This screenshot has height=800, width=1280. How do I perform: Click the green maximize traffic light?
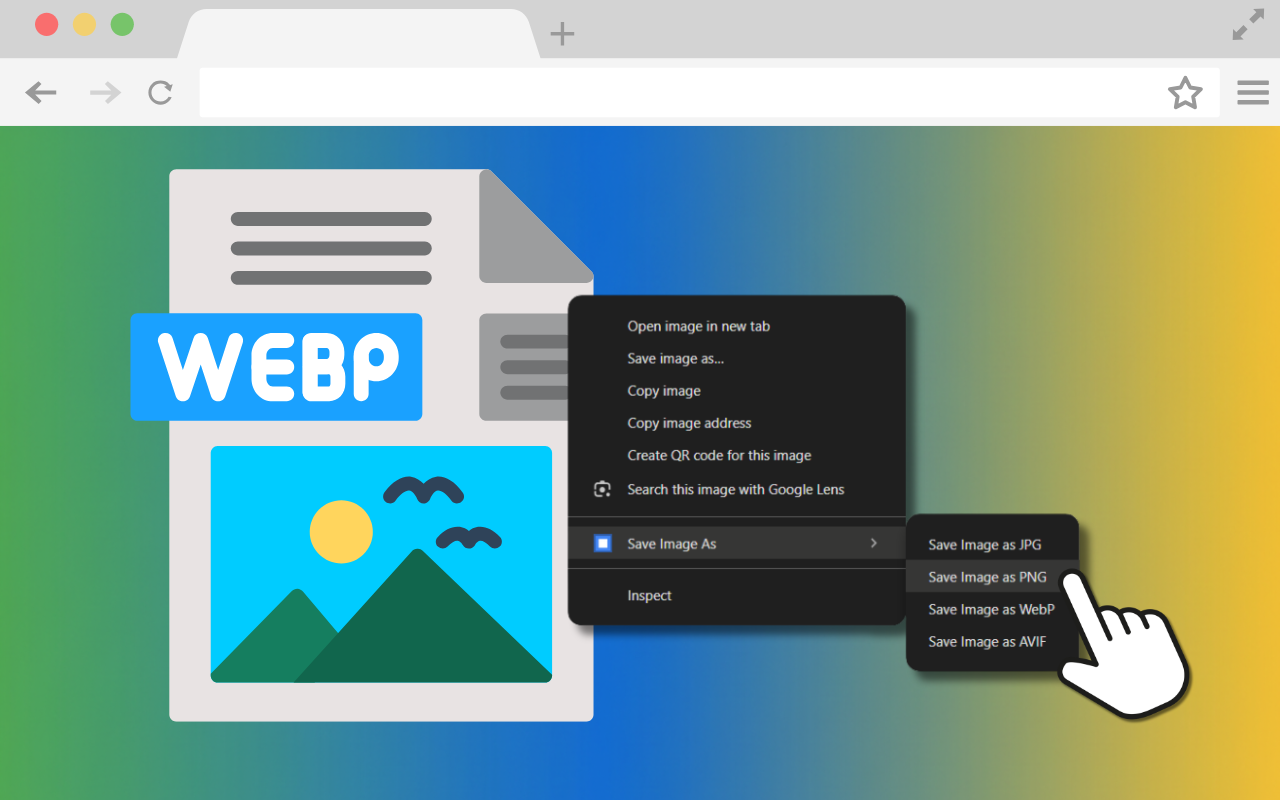[122, 24]
